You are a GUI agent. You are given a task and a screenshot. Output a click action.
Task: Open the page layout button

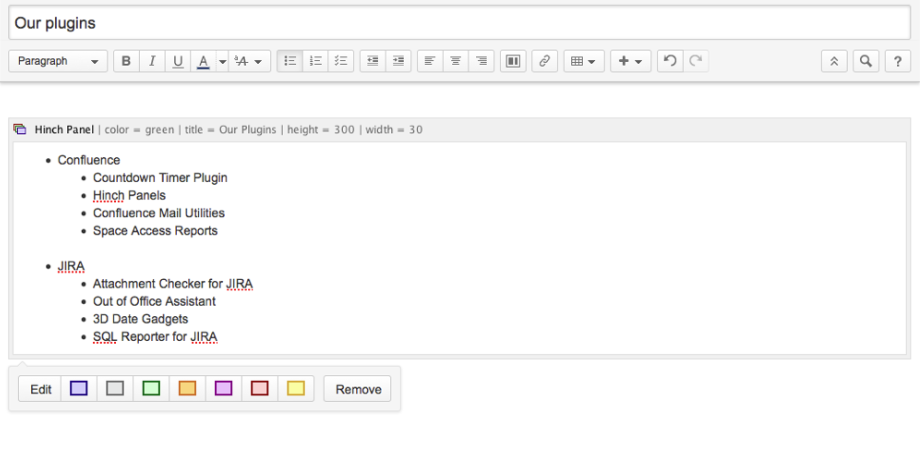513,61
